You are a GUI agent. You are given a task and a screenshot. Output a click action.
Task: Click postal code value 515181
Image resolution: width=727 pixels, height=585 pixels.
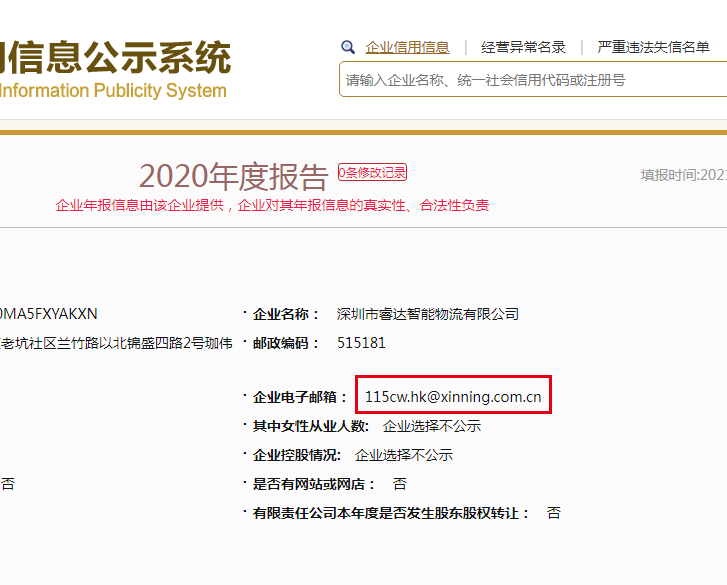361,343
